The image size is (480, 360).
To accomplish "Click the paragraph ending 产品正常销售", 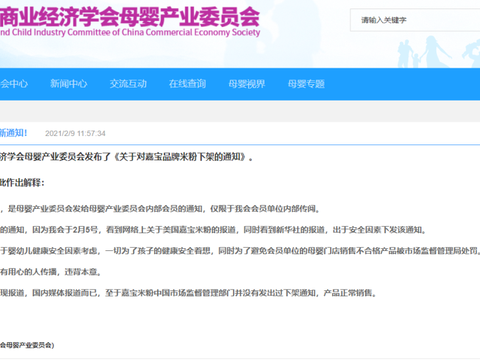I will 189,293.
